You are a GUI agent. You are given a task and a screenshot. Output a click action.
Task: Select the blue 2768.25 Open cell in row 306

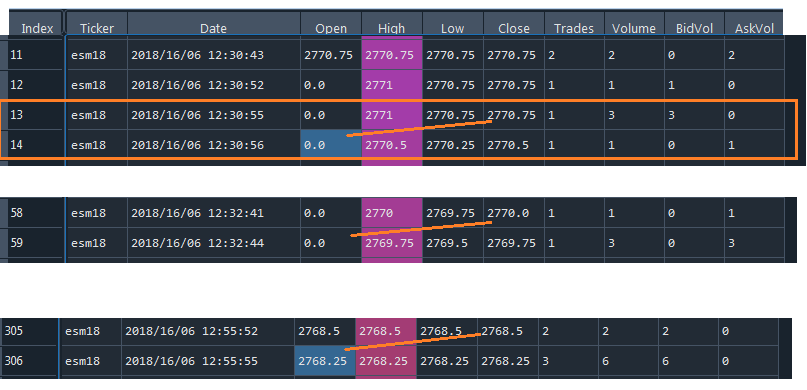click(325, 361)
